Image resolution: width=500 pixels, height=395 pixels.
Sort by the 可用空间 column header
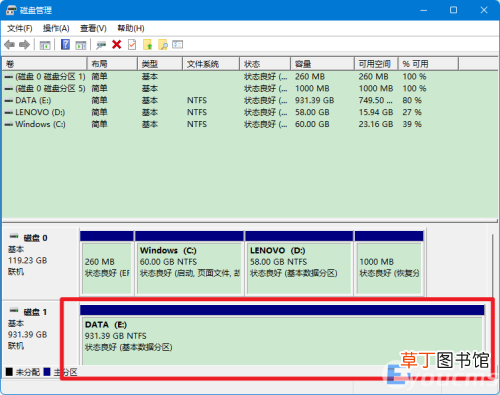pos(376,64)
